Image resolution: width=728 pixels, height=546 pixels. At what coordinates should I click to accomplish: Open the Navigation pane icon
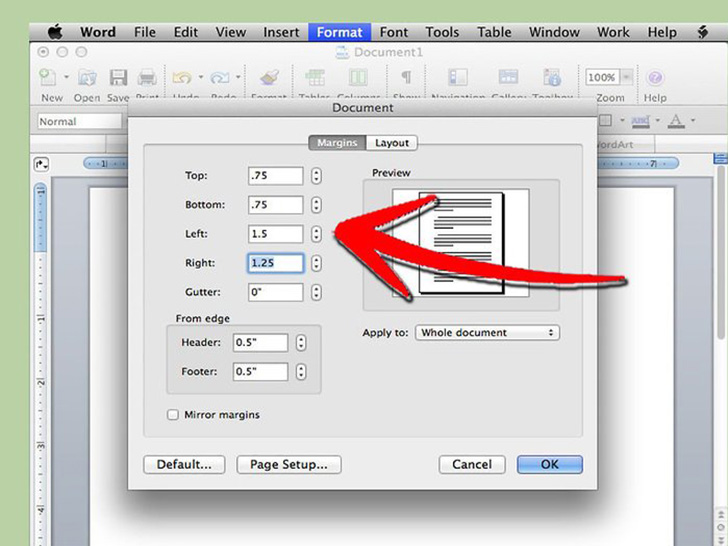click(458, 77)
